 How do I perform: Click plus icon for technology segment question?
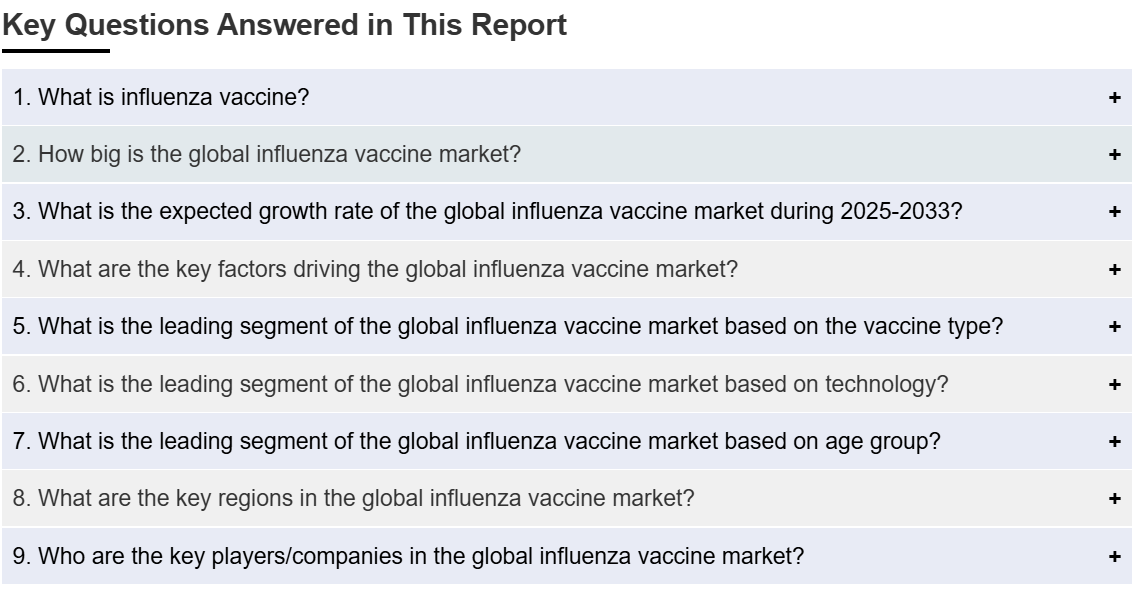(x=1114, y=384)
